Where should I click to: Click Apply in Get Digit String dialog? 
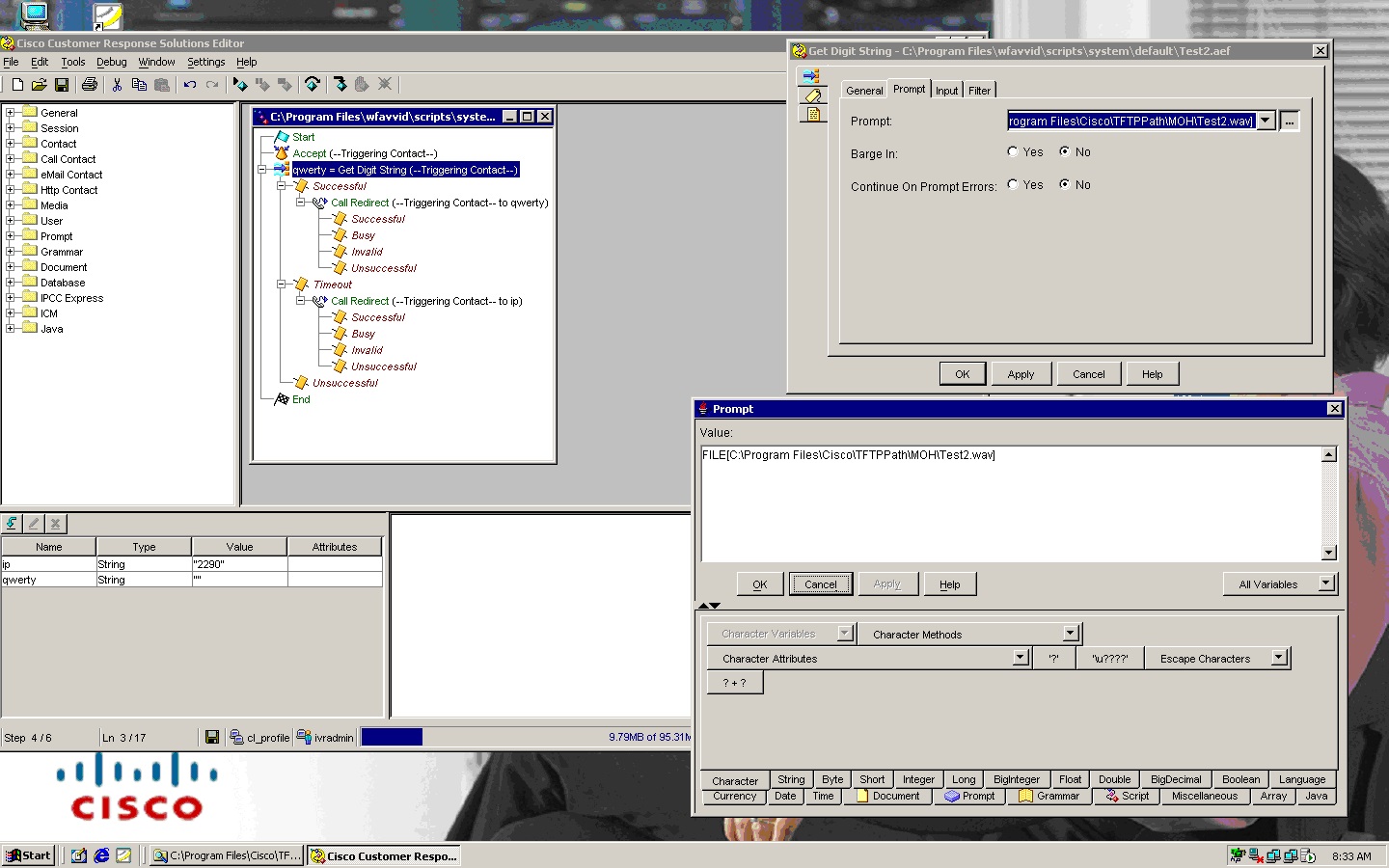point(1021,374)
